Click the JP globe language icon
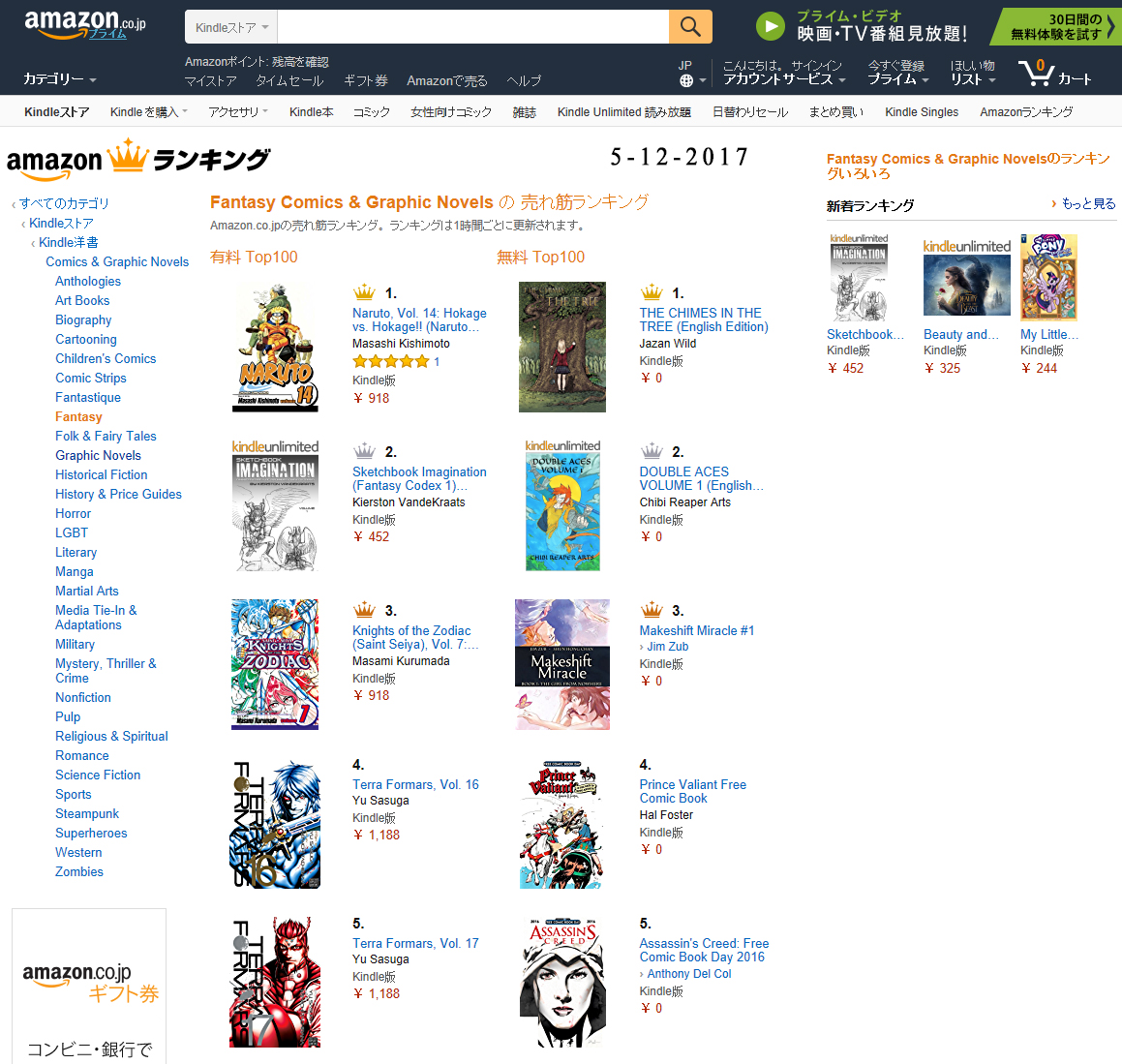Screen dimensions: 1122x1064 686,81
